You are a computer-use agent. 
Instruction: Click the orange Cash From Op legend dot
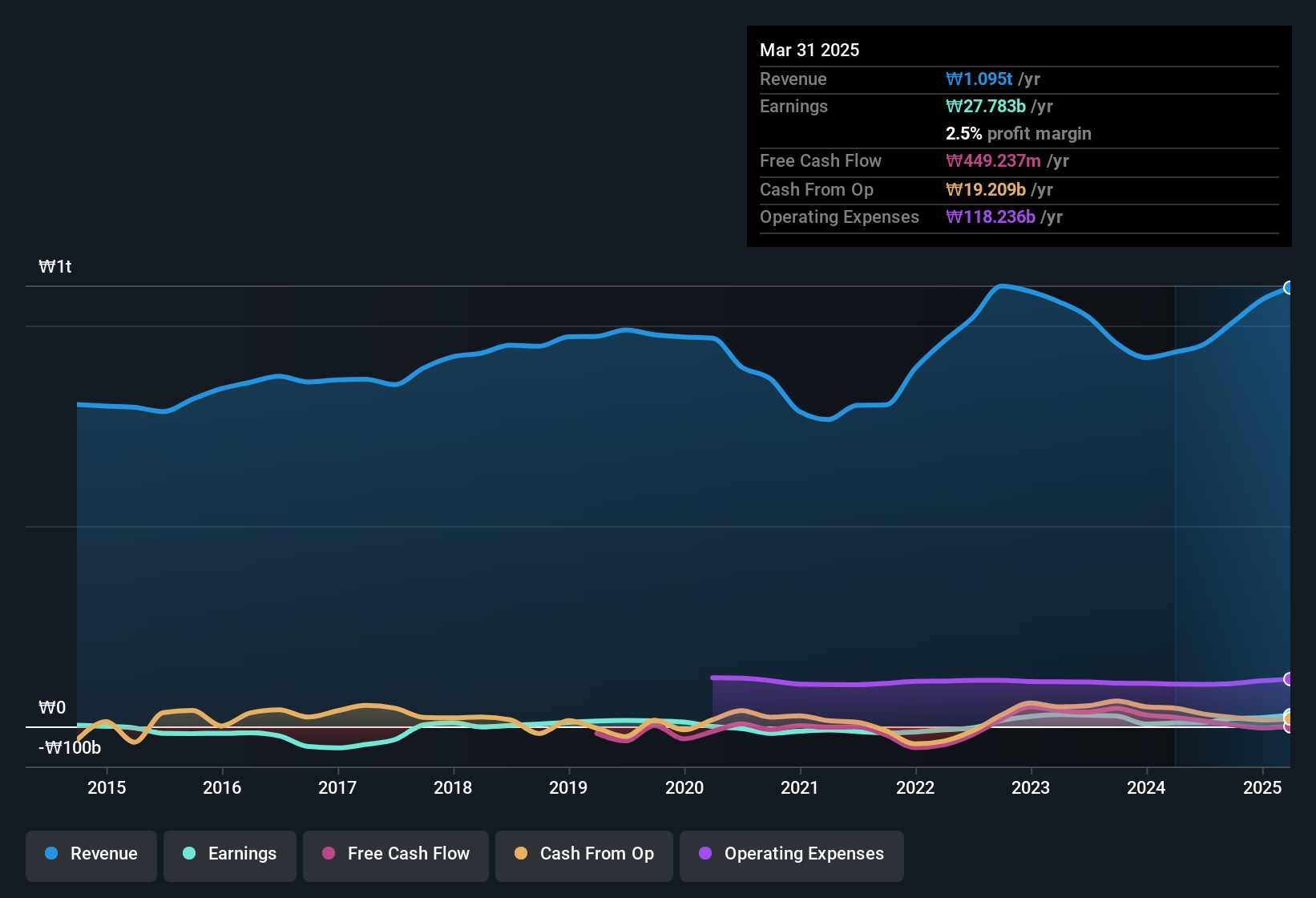521,854
